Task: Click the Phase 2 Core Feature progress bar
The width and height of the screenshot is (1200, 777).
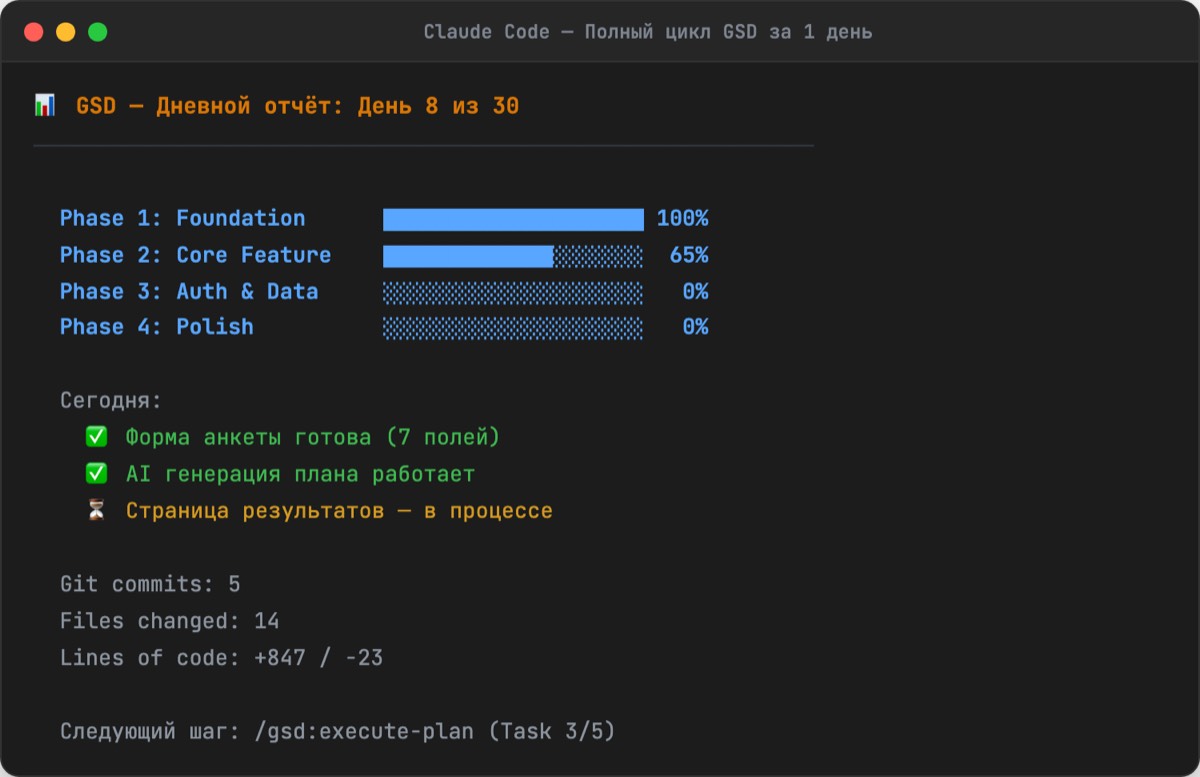Action: point(513,256)
